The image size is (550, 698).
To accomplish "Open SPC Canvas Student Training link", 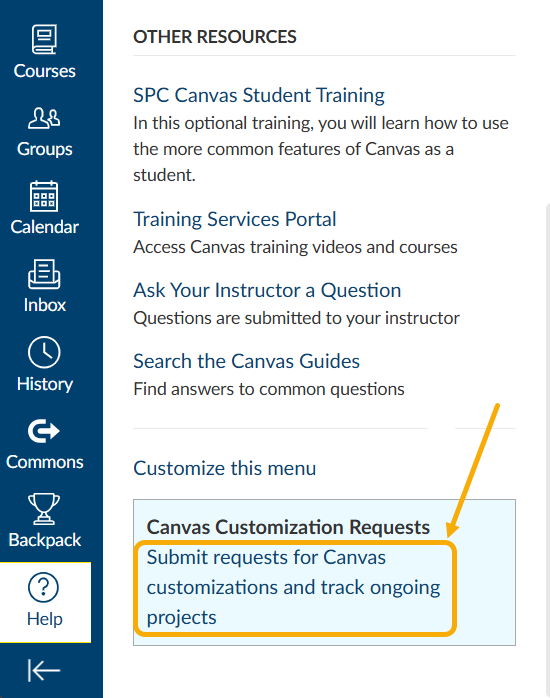I will point(259,95).
